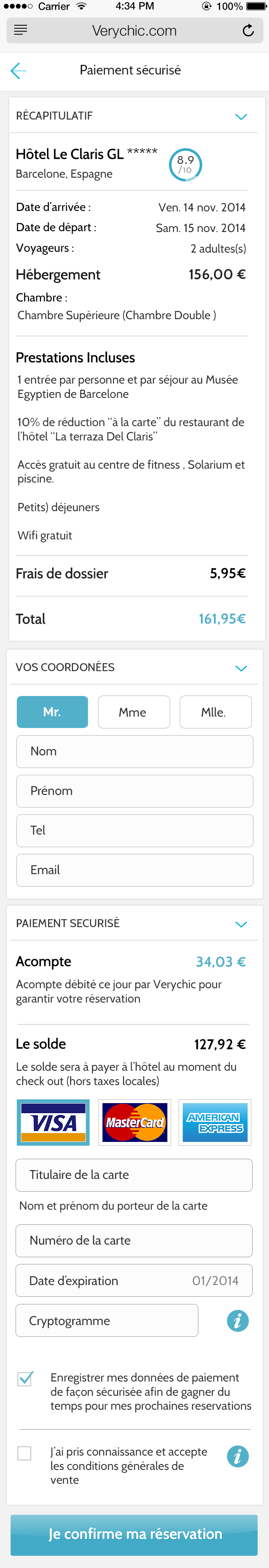Screen dimensions: 269x1568
Task: Choose the Mlle. title option
Action: pyautogui.click(x=215, y=712)
